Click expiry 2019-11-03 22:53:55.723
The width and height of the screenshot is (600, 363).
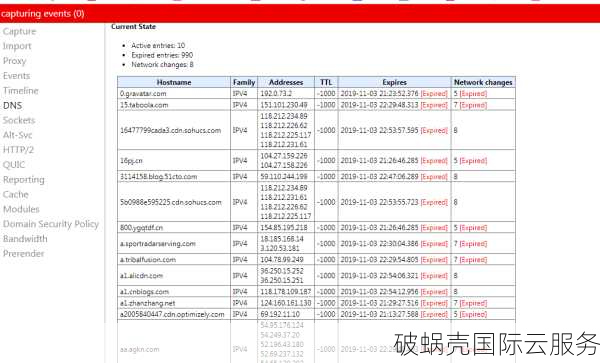pyautogui.click(x=379, y=202)
